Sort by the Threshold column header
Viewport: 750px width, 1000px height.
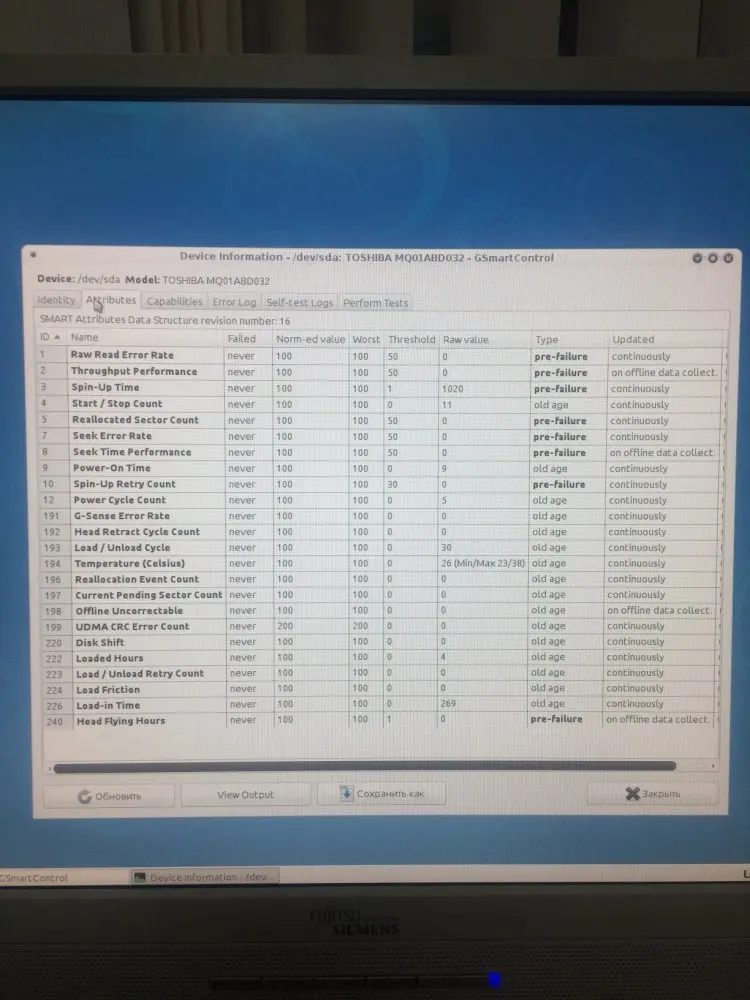pyautogui.click(x=411, y=339)
